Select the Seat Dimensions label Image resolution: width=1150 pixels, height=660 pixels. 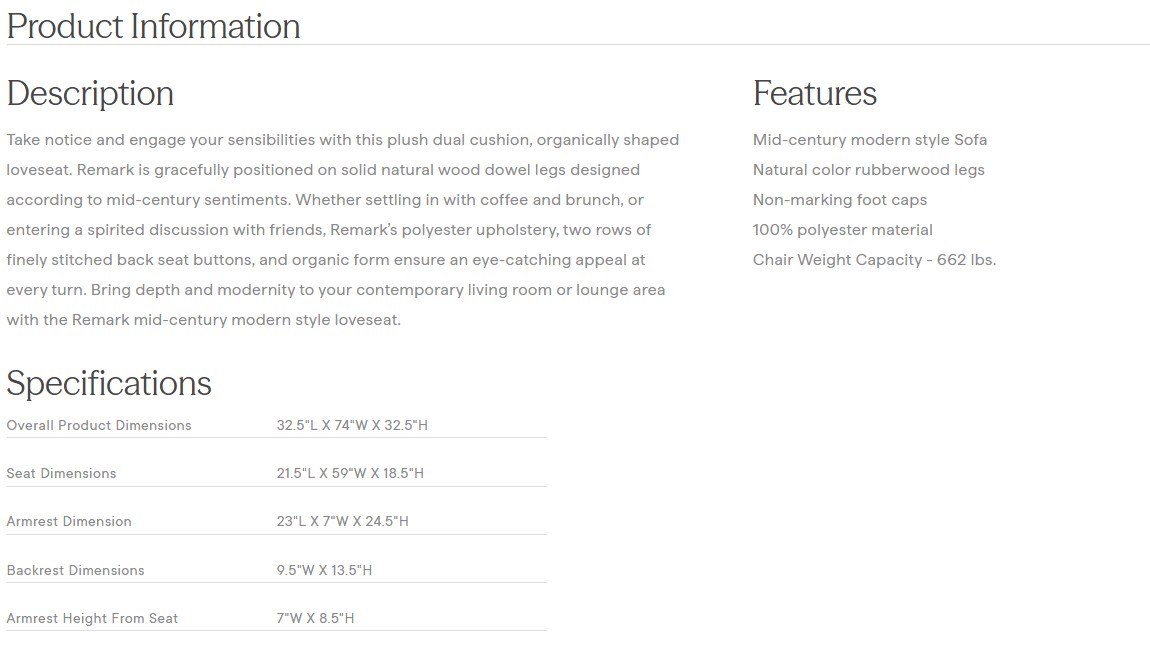[x=61, y=473]
